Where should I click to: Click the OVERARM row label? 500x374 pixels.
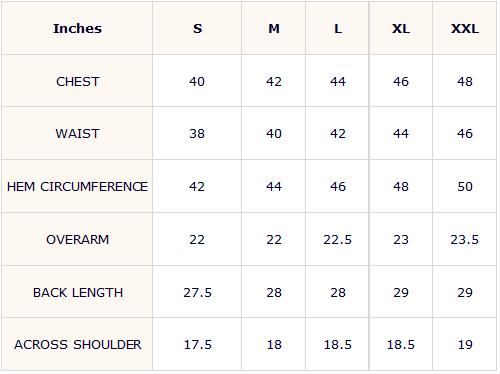(77, 239)
